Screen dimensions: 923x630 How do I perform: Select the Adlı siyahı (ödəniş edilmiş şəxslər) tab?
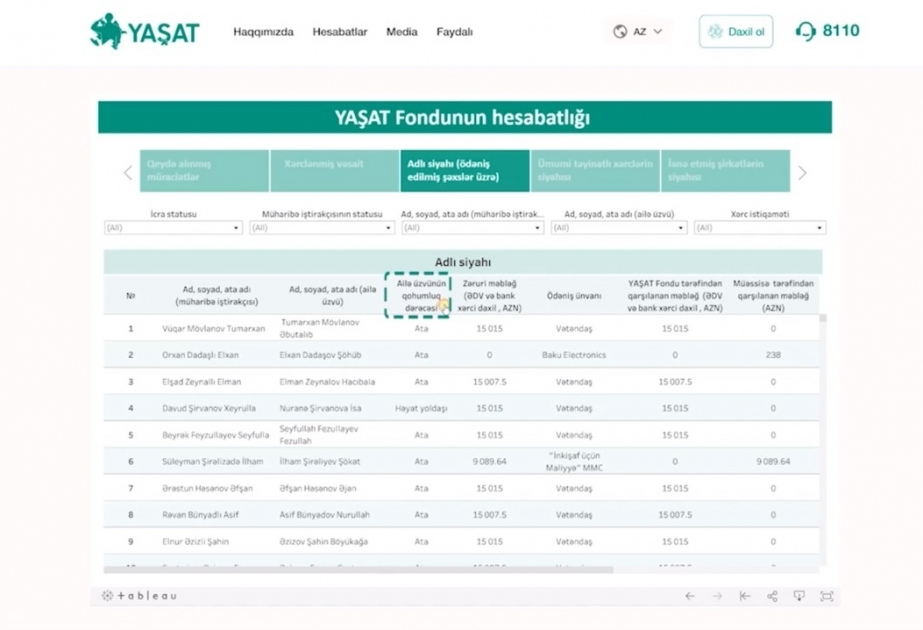pos(465,171)
